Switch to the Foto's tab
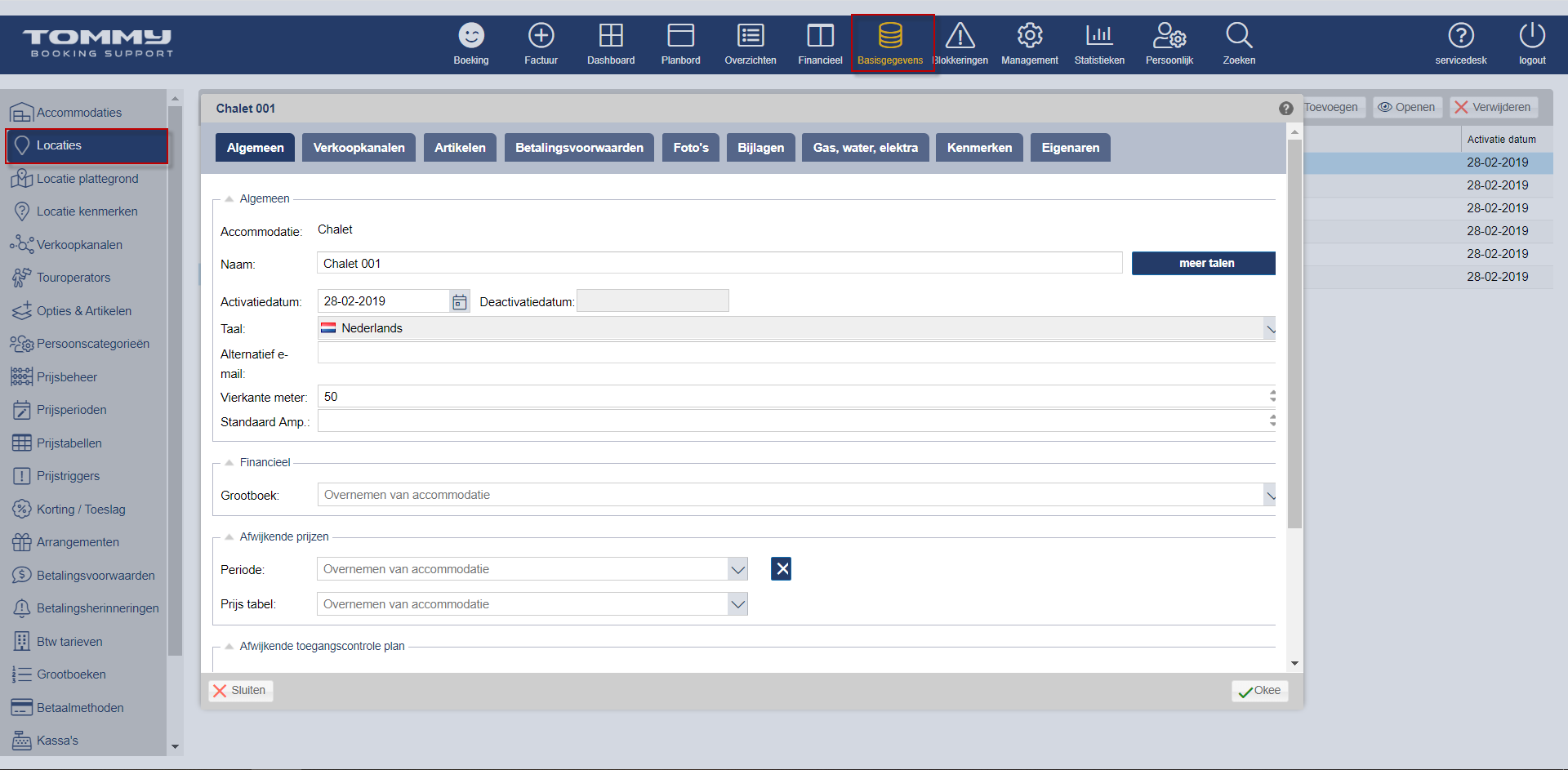Screen dimensions: 1568x770 tap(691, 148)
